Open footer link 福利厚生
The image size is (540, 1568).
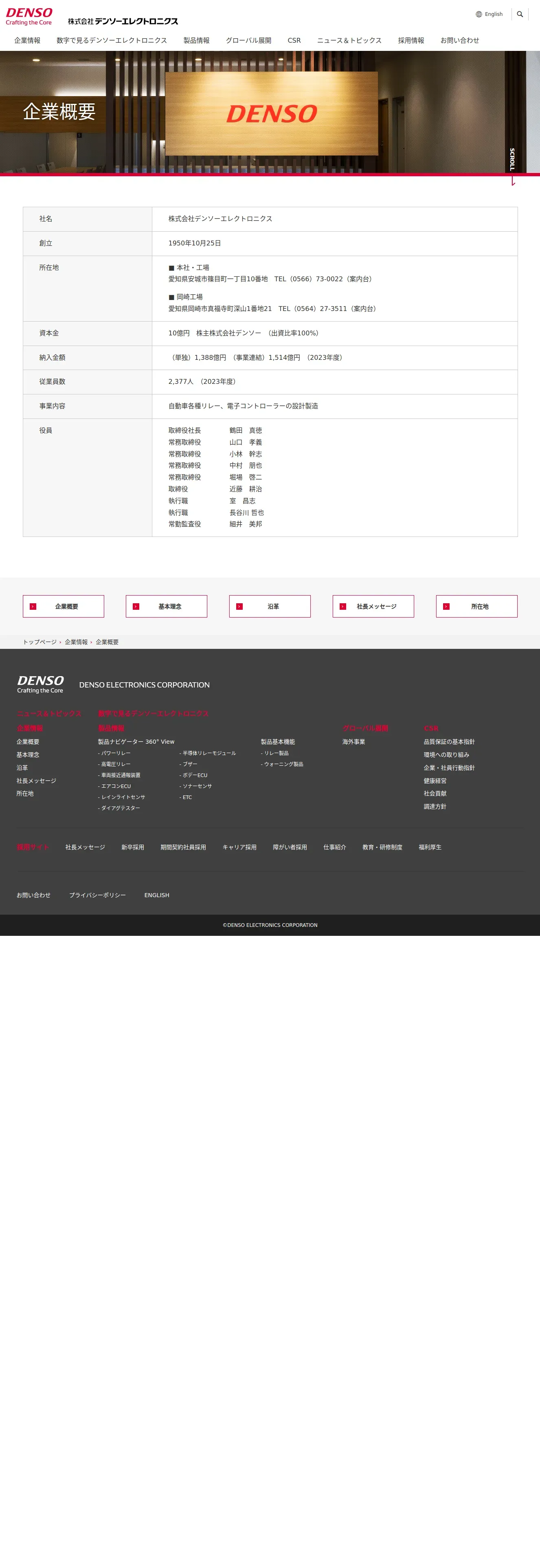[430, 847]
